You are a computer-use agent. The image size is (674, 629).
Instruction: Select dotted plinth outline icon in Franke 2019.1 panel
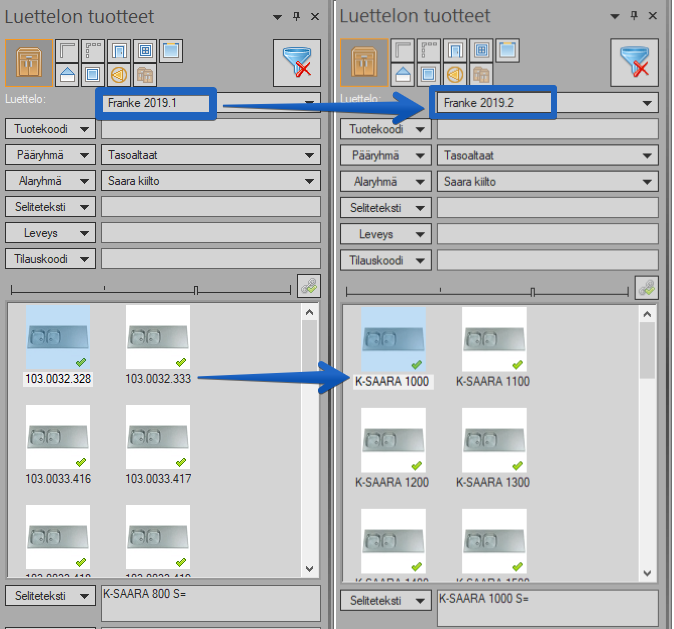coord(93,51)
